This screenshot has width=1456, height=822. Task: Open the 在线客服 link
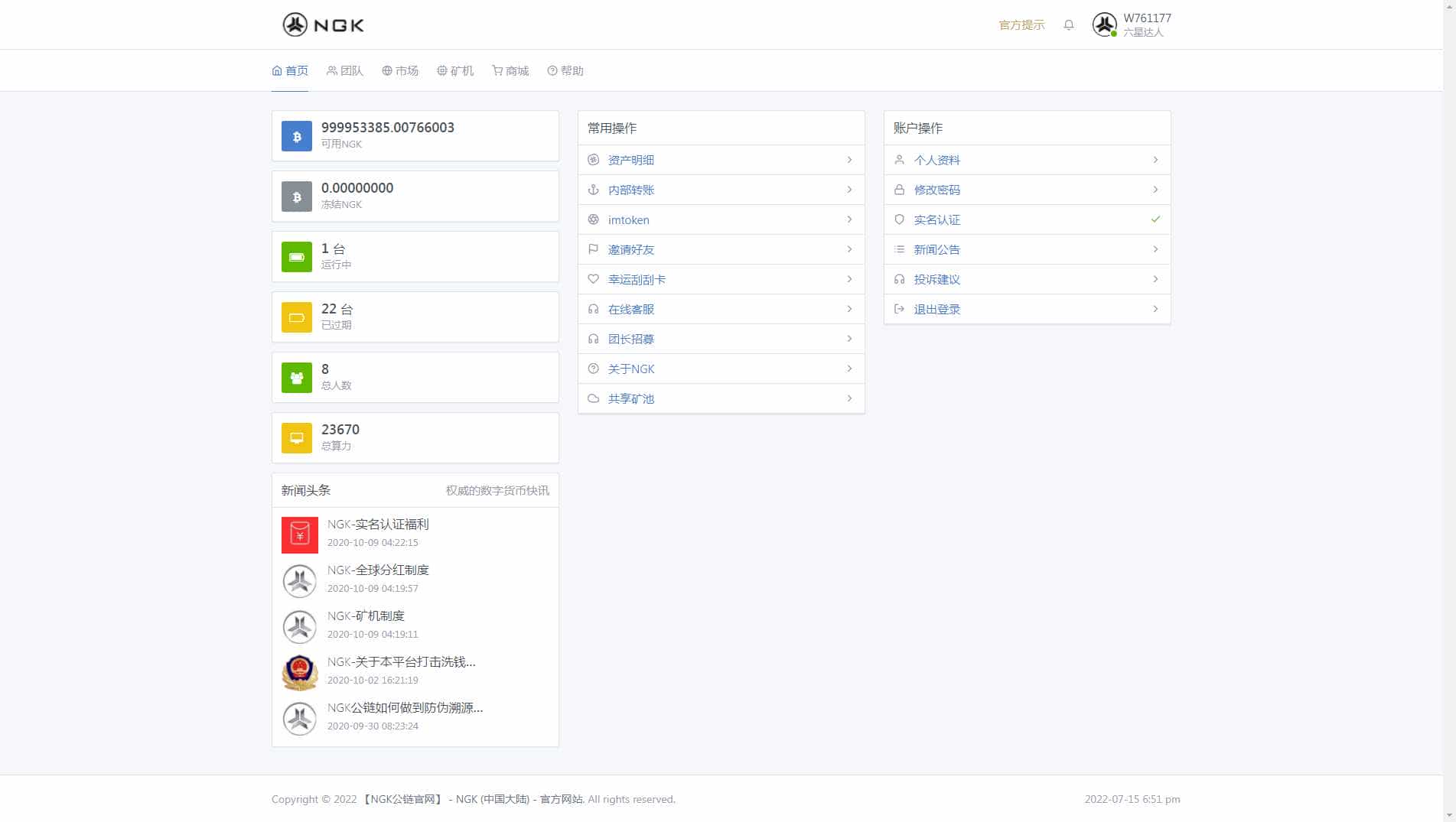point(631,309)
